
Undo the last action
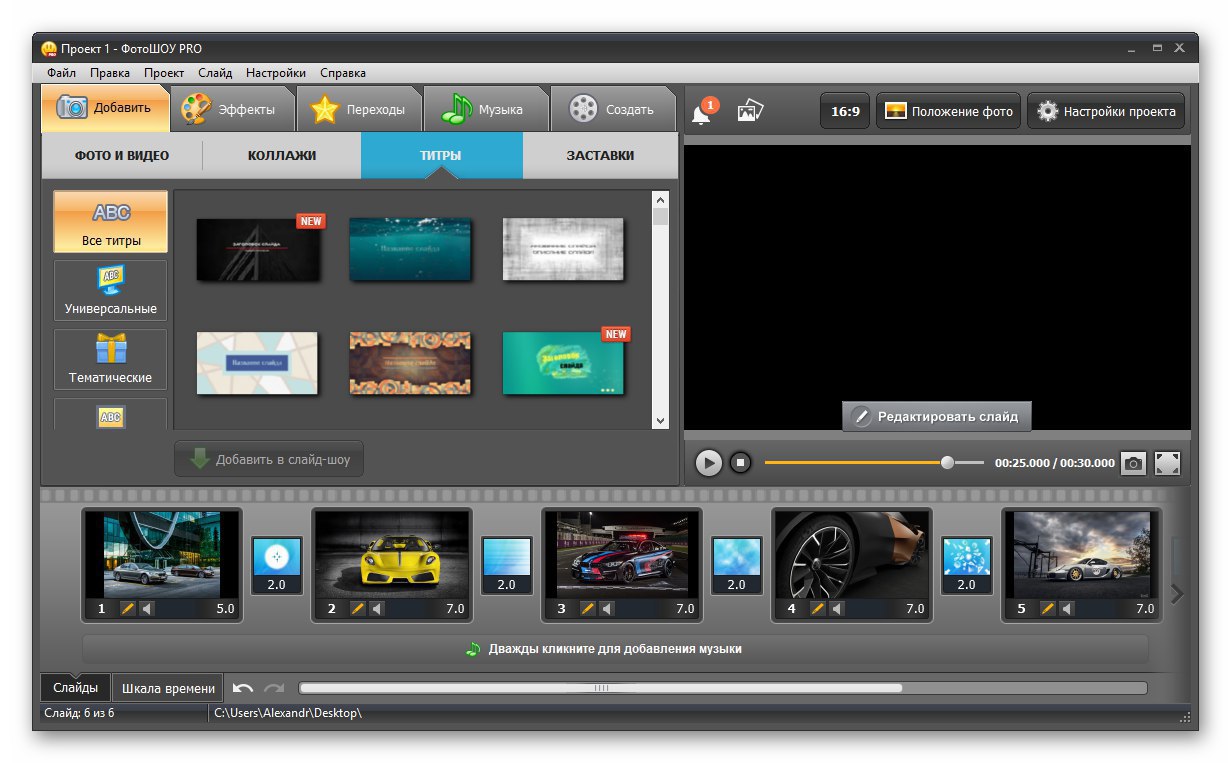click(x=243, y=688)
